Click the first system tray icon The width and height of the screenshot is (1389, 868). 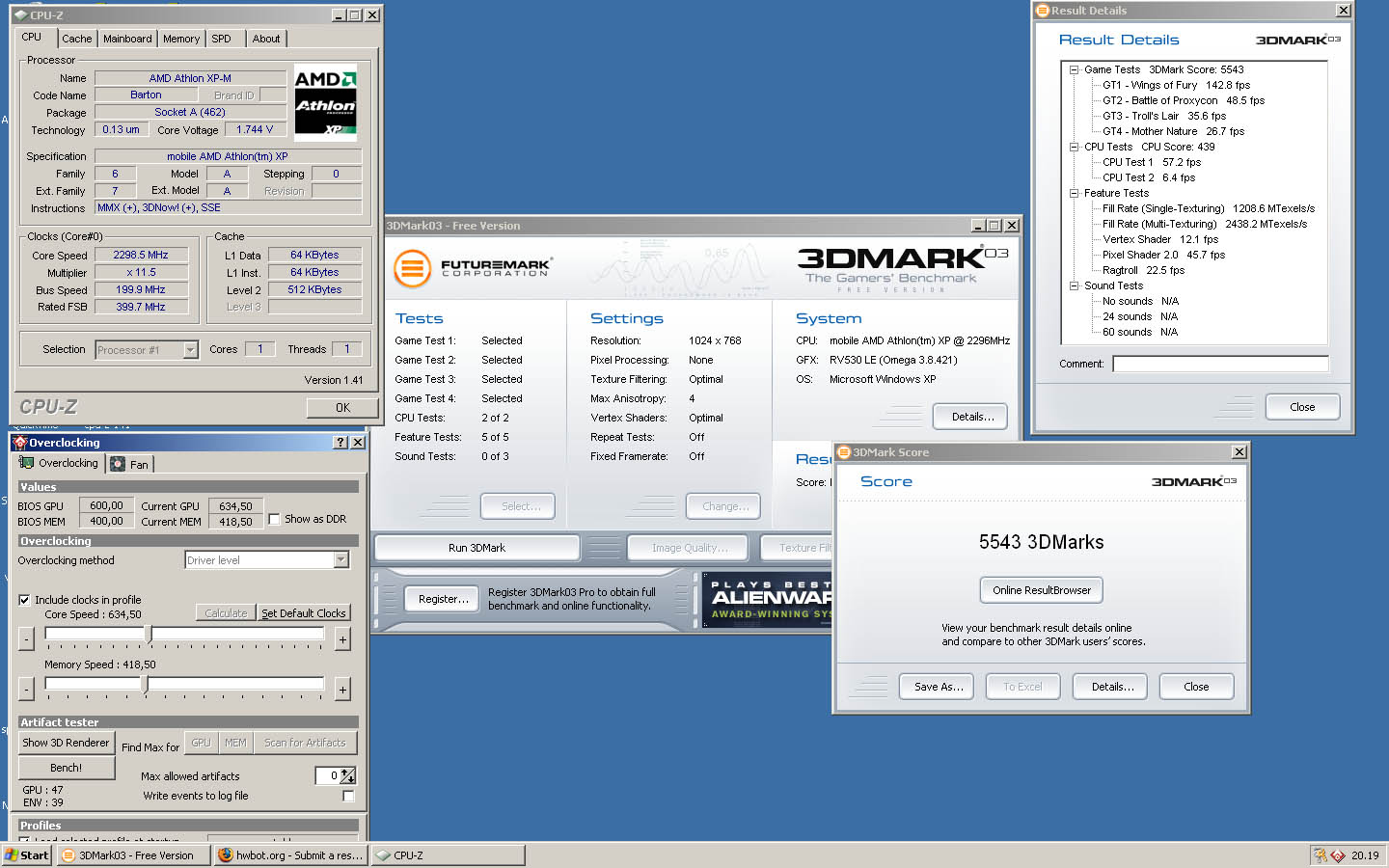pyautogui.click(x=1321, y=855)
